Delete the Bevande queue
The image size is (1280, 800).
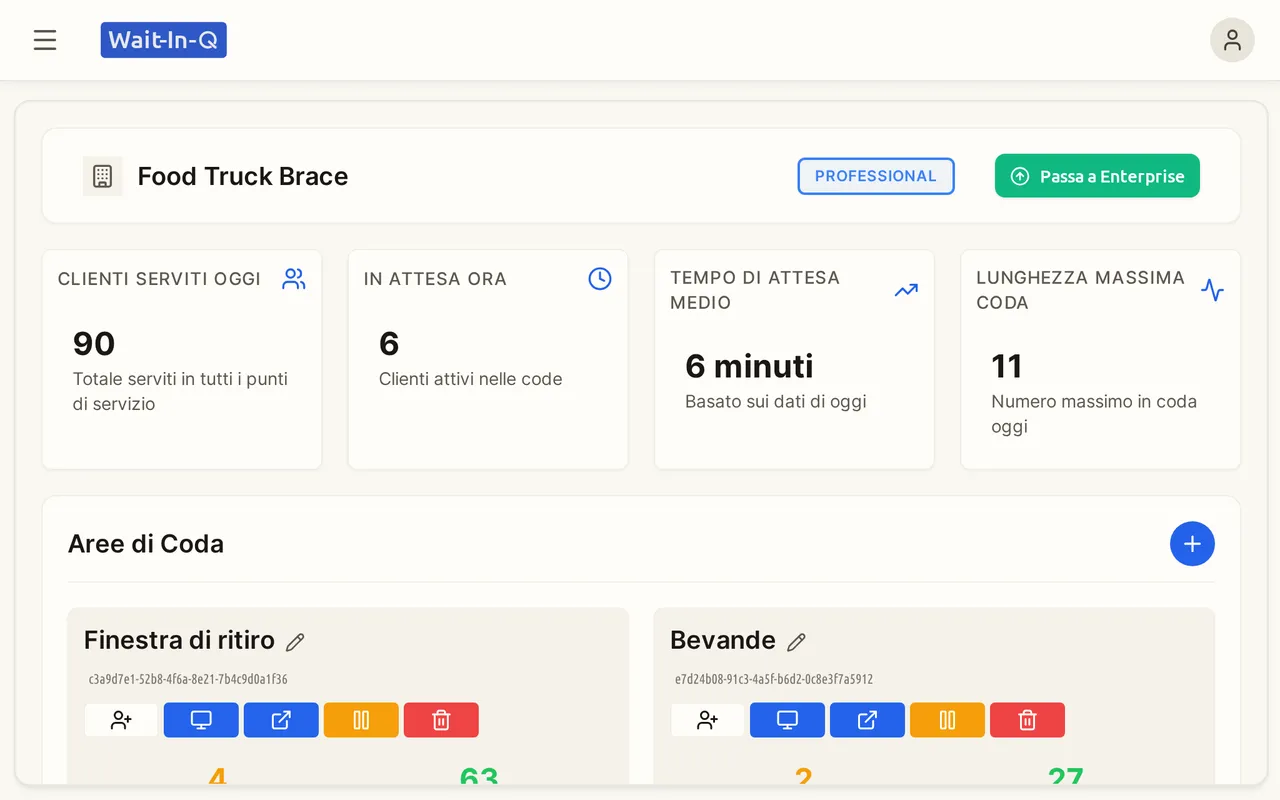1027,720
